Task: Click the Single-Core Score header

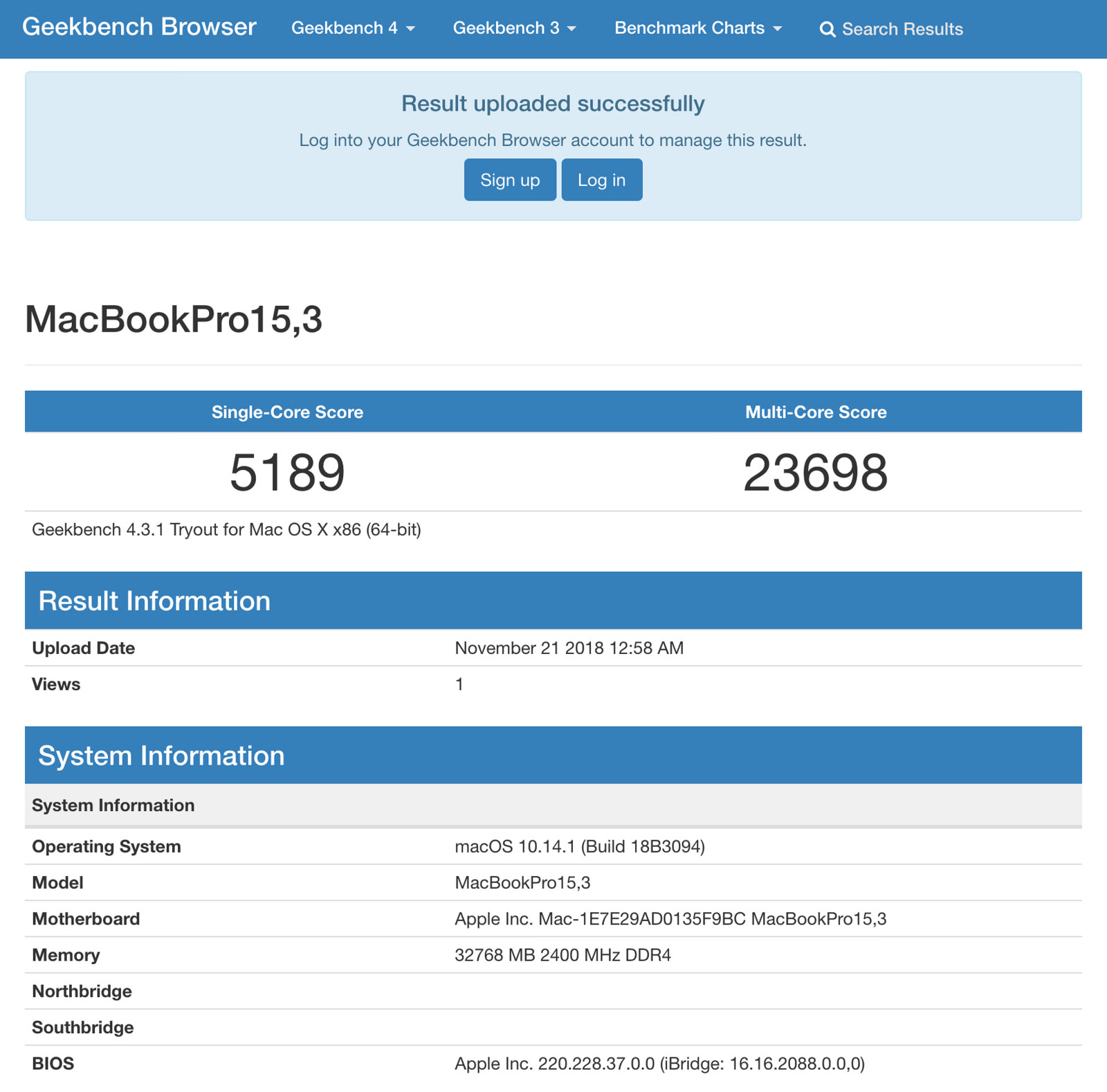Action: [x=287, y=412]
